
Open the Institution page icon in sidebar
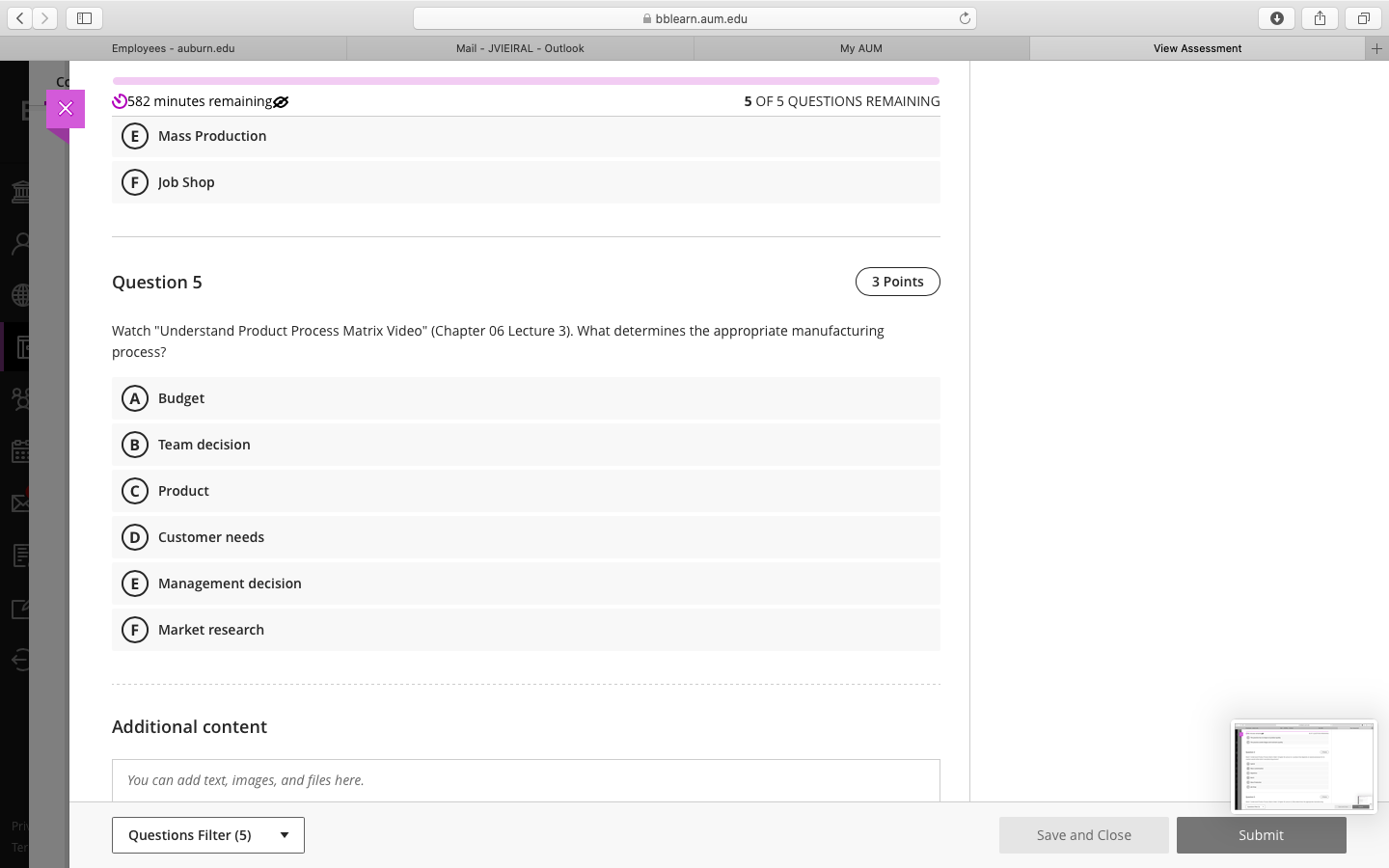pos(19,191)
